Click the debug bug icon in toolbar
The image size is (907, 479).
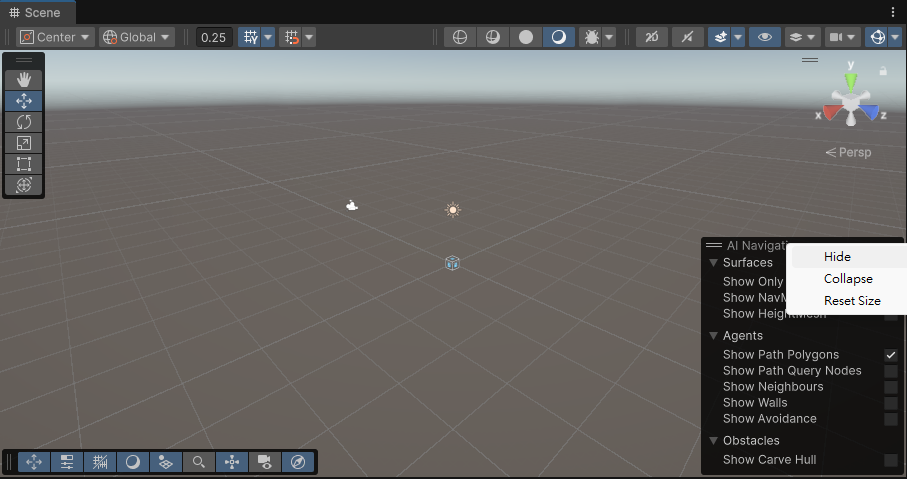pyautogui.click(x=591, y=37)
